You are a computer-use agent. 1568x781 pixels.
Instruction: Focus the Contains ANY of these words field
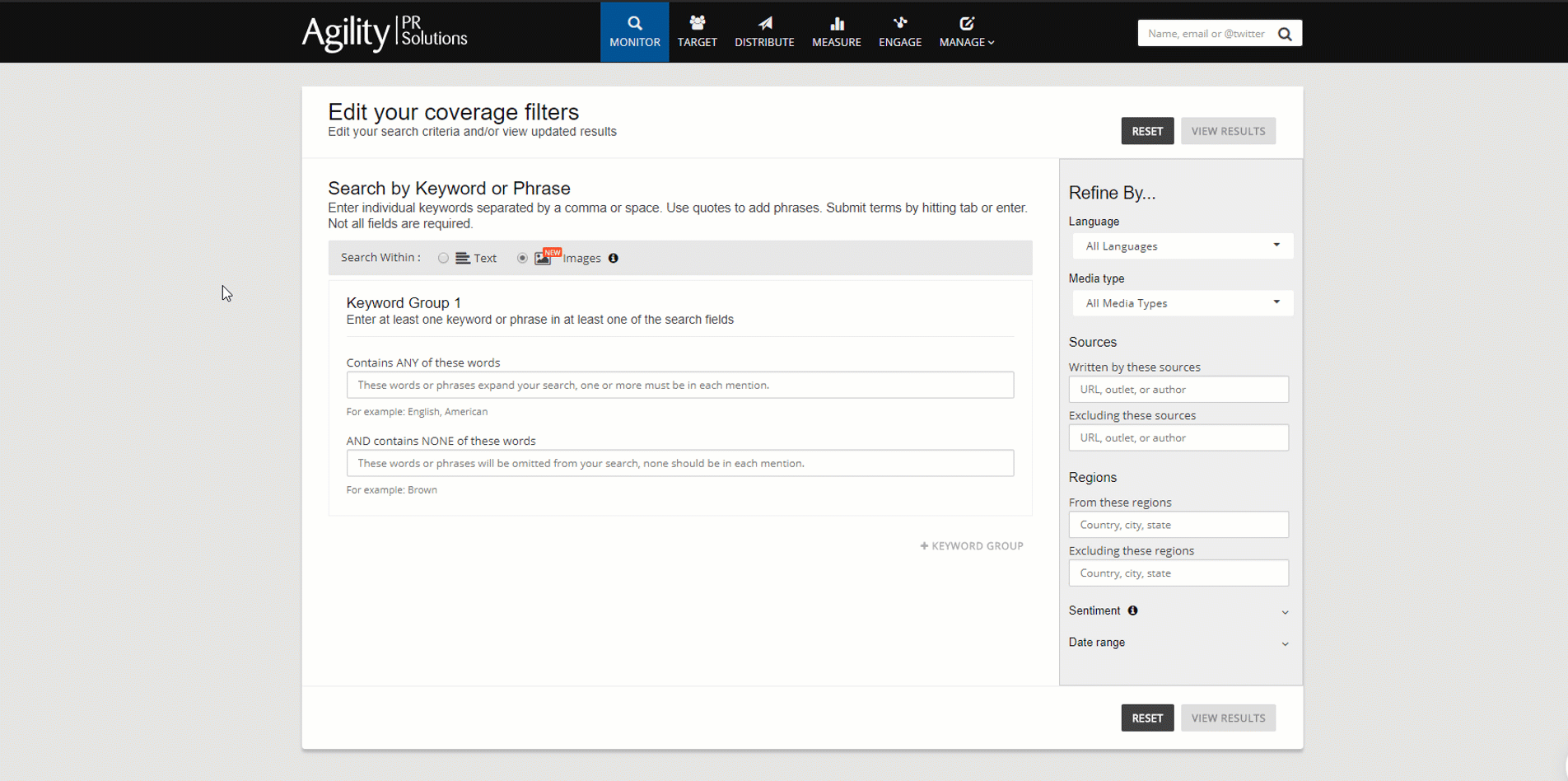point(680,385)
